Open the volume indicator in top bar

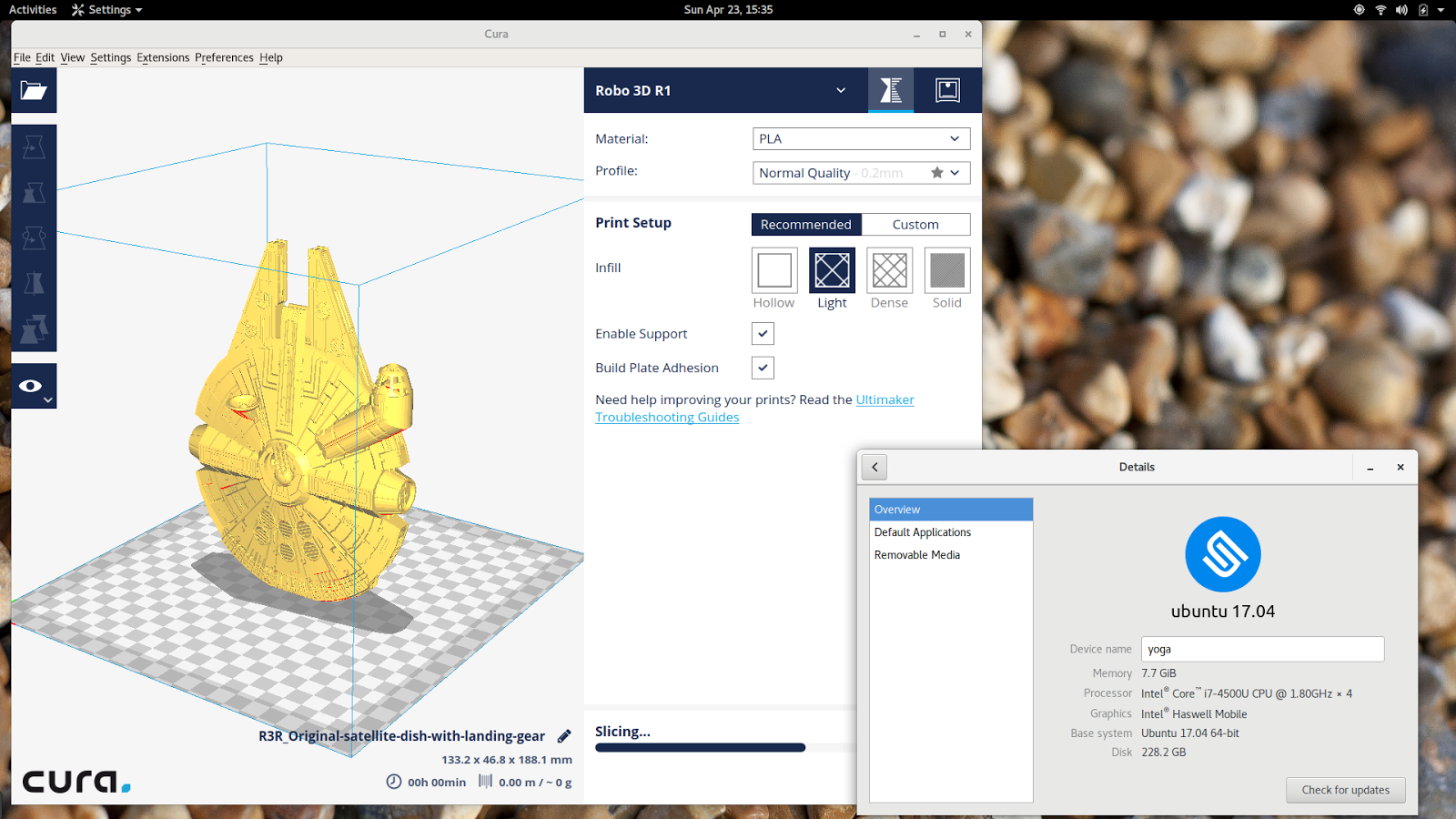[x=1401, y=10]
